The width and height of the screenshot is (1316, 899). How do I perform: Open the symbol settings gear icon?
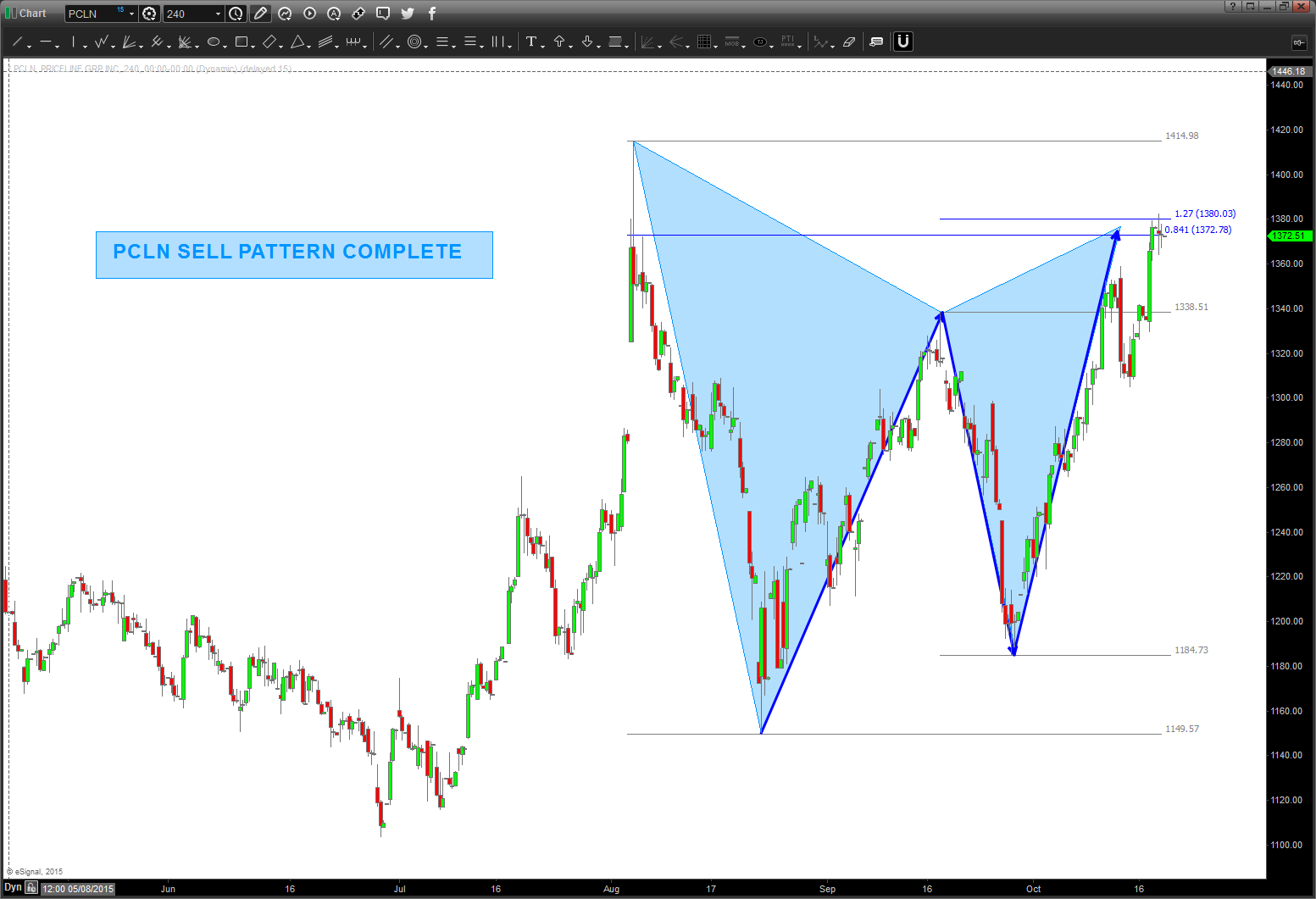149,13
